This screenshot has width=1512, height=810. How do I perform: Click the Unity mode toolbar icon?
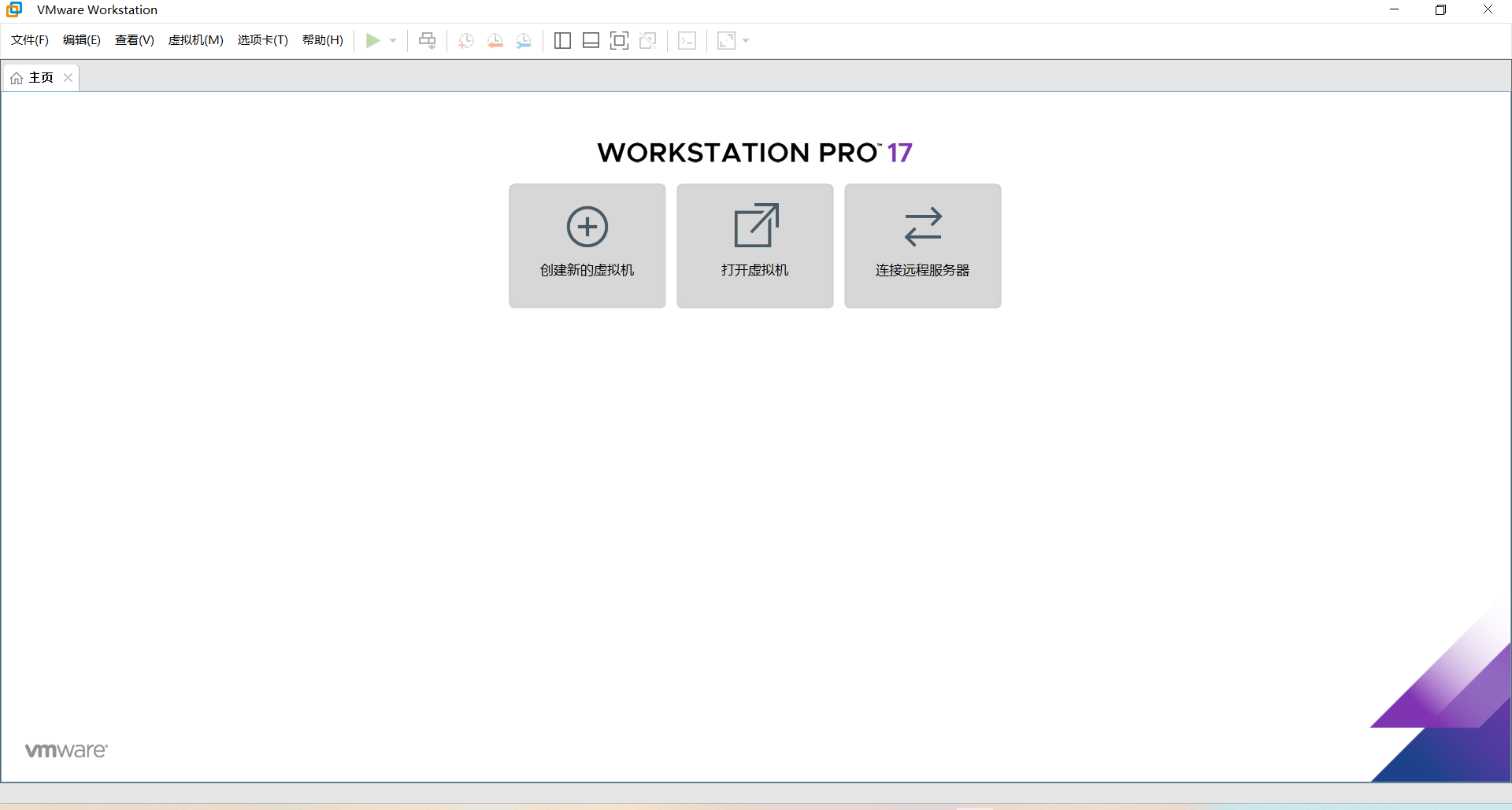click(648, 41)
